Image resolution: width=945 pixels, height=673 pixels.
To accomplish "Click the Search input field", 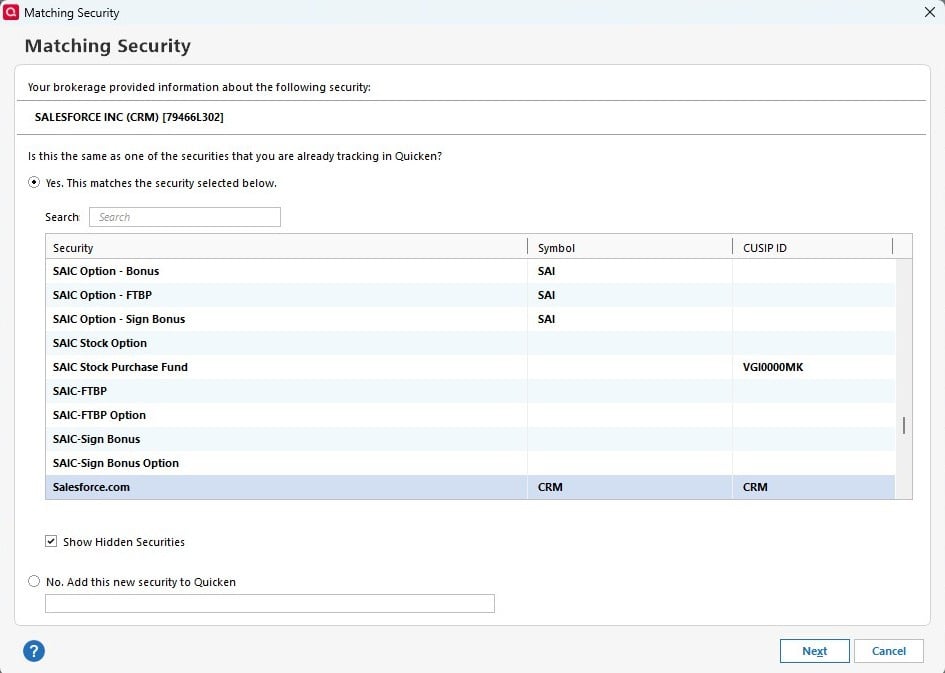I will point(185,217).
